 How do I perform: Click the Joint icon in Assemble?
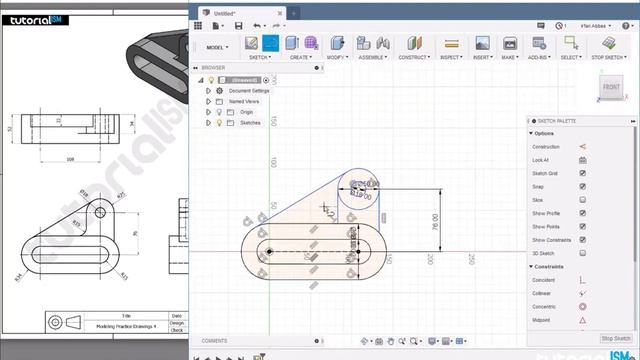coord(382,43)
